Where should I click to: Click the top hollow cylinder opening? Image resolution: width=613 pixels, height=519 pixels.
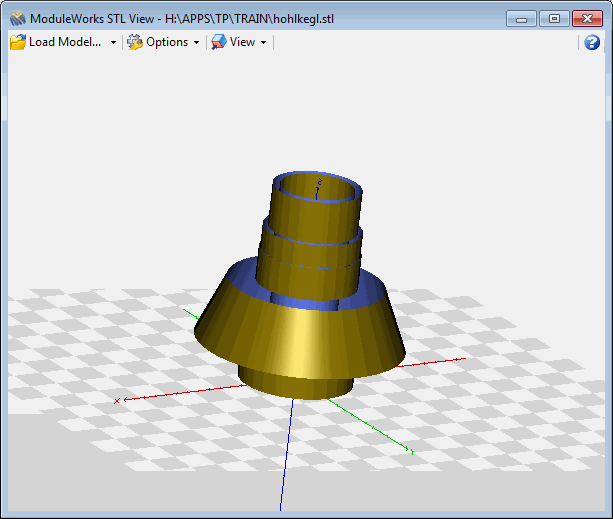[318, 188]
